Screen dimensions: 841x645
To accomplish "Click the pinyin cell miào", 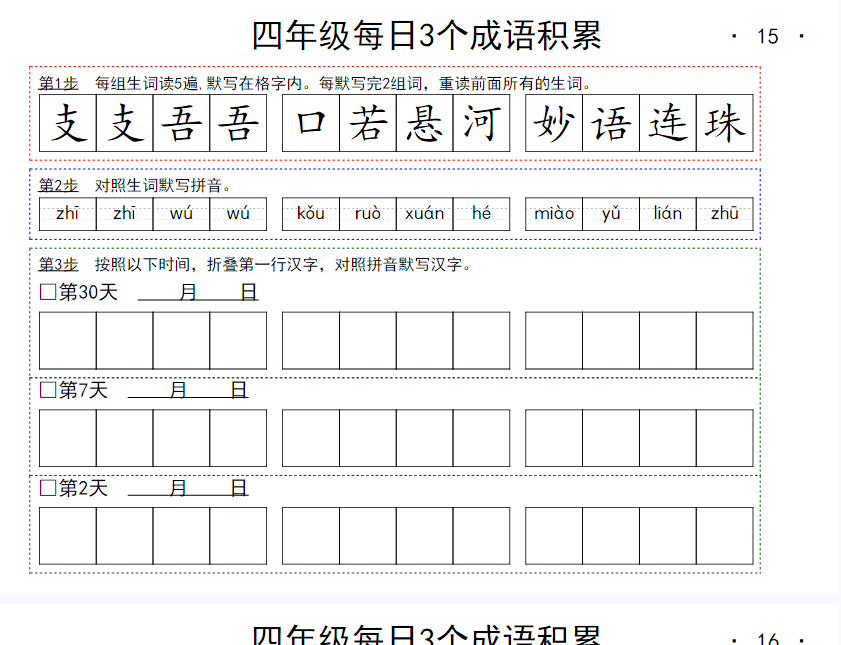I will (554, 213).
